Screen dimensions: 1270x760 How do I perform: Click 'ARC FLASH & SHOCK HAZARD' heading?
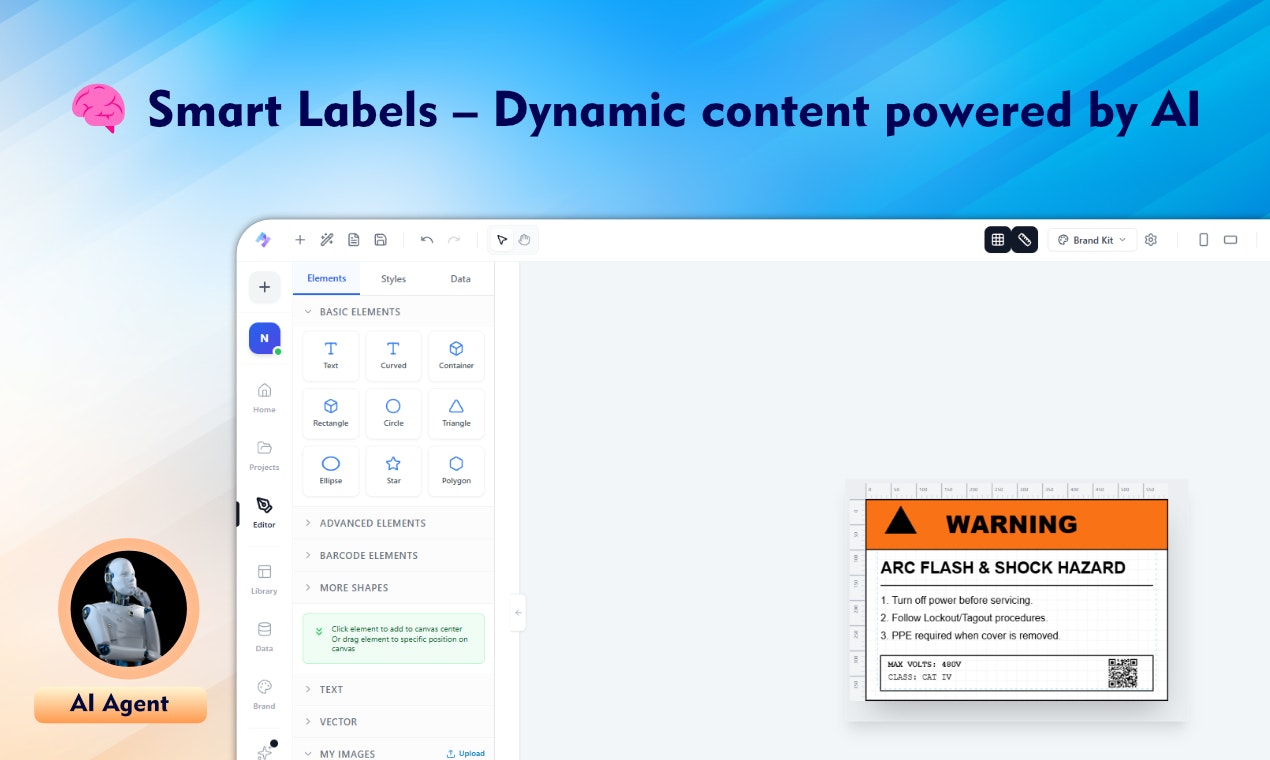point(1002,567)
